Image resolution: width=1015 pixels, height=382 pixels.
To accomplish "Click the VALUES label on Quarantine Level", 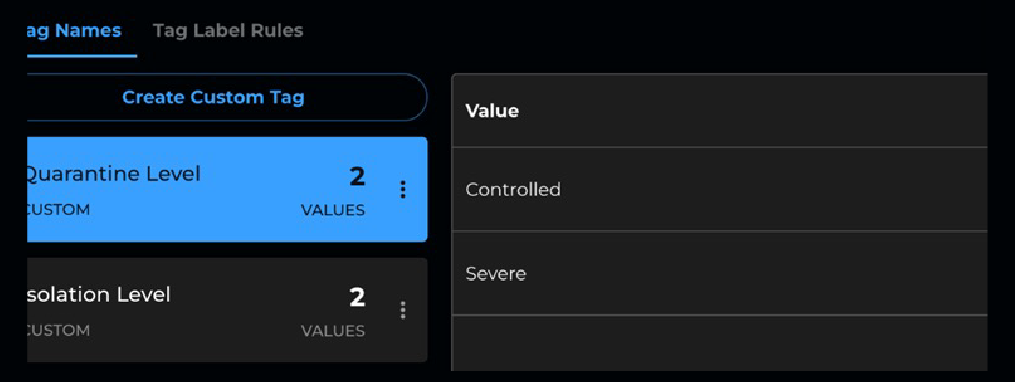I will point(333,210).
